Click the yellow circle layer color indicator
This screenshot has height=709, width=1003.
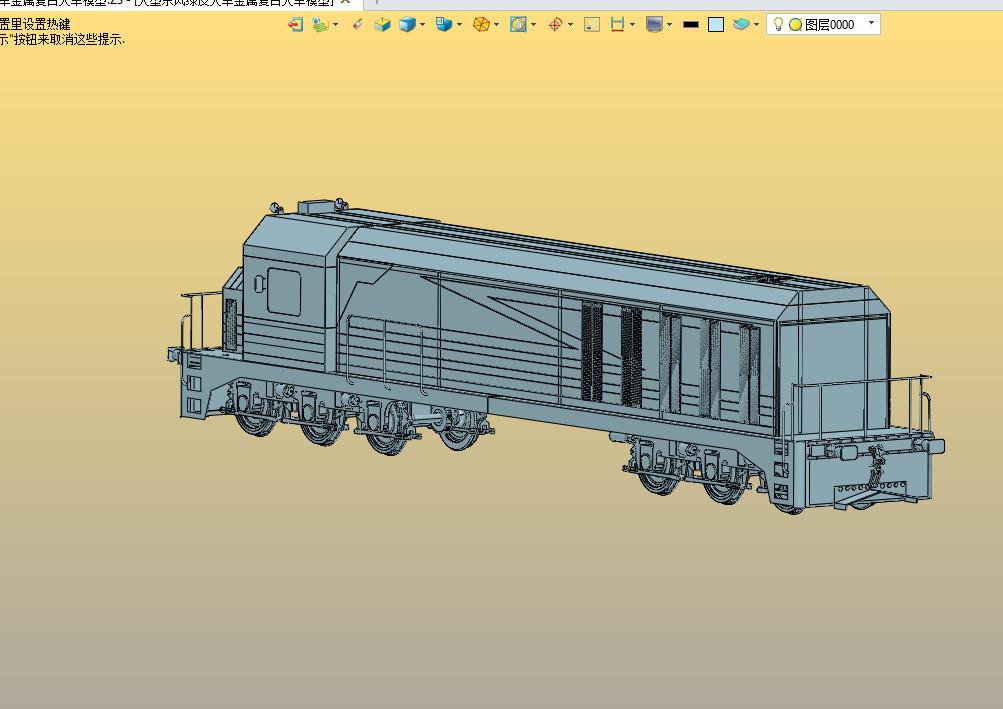[795, 25]
